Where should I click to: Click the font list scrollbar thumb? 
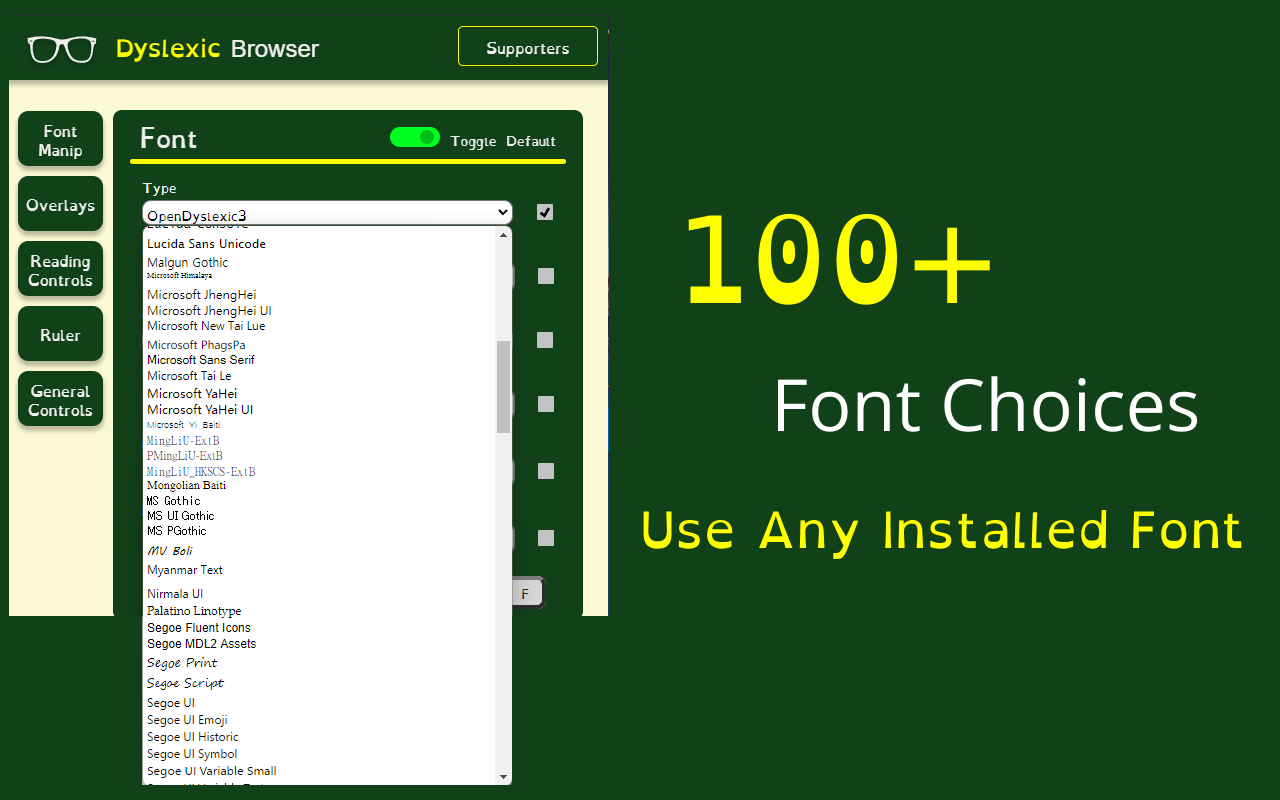(x=504, y=387)
